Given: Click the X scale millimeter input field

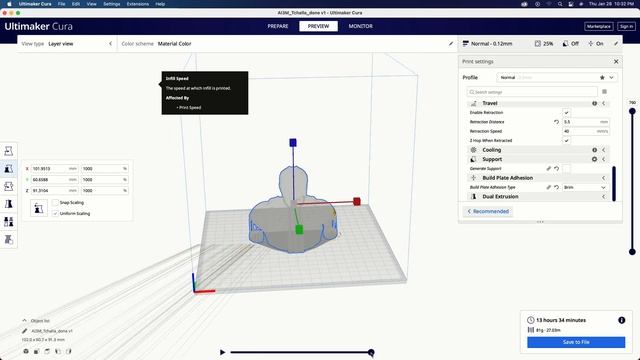Looking at the screenshot, I should (x=55, y=168).
